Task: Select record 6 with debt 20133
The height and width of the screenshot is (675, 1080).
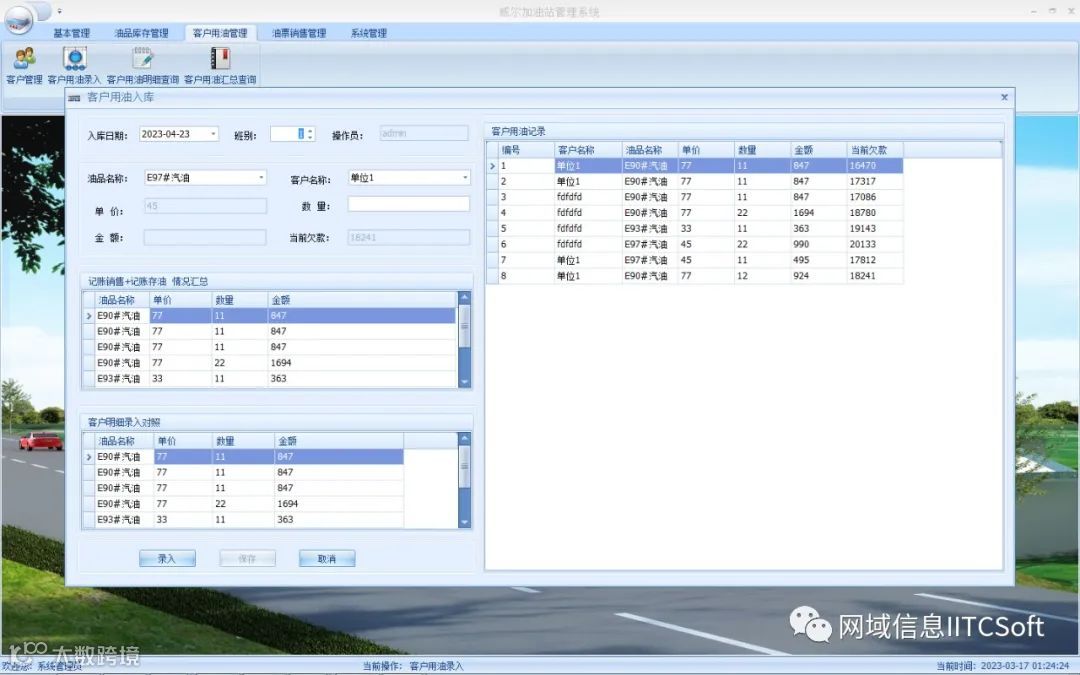Action: click(694, 245)
